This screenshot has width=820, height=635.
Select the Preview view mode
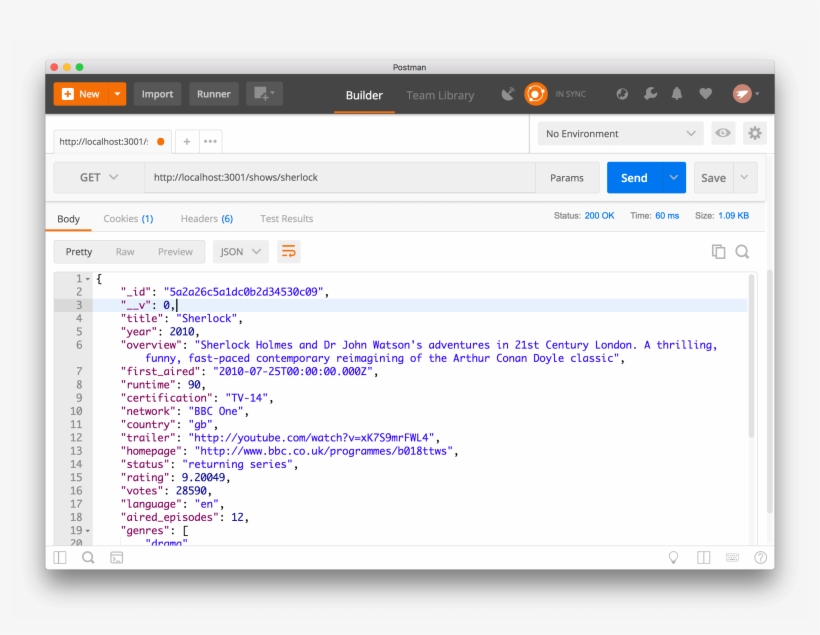pyautogui.click(x=175, y=252)
